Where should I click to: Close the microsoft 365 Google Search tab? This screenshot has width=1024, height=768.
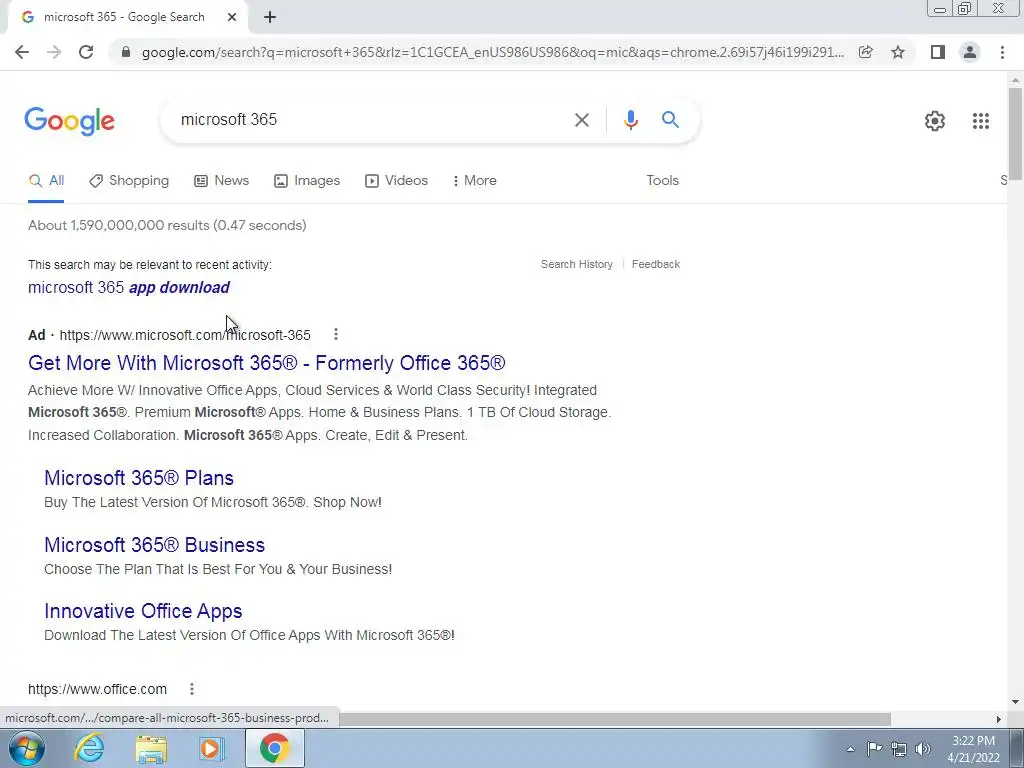point(232,18)
